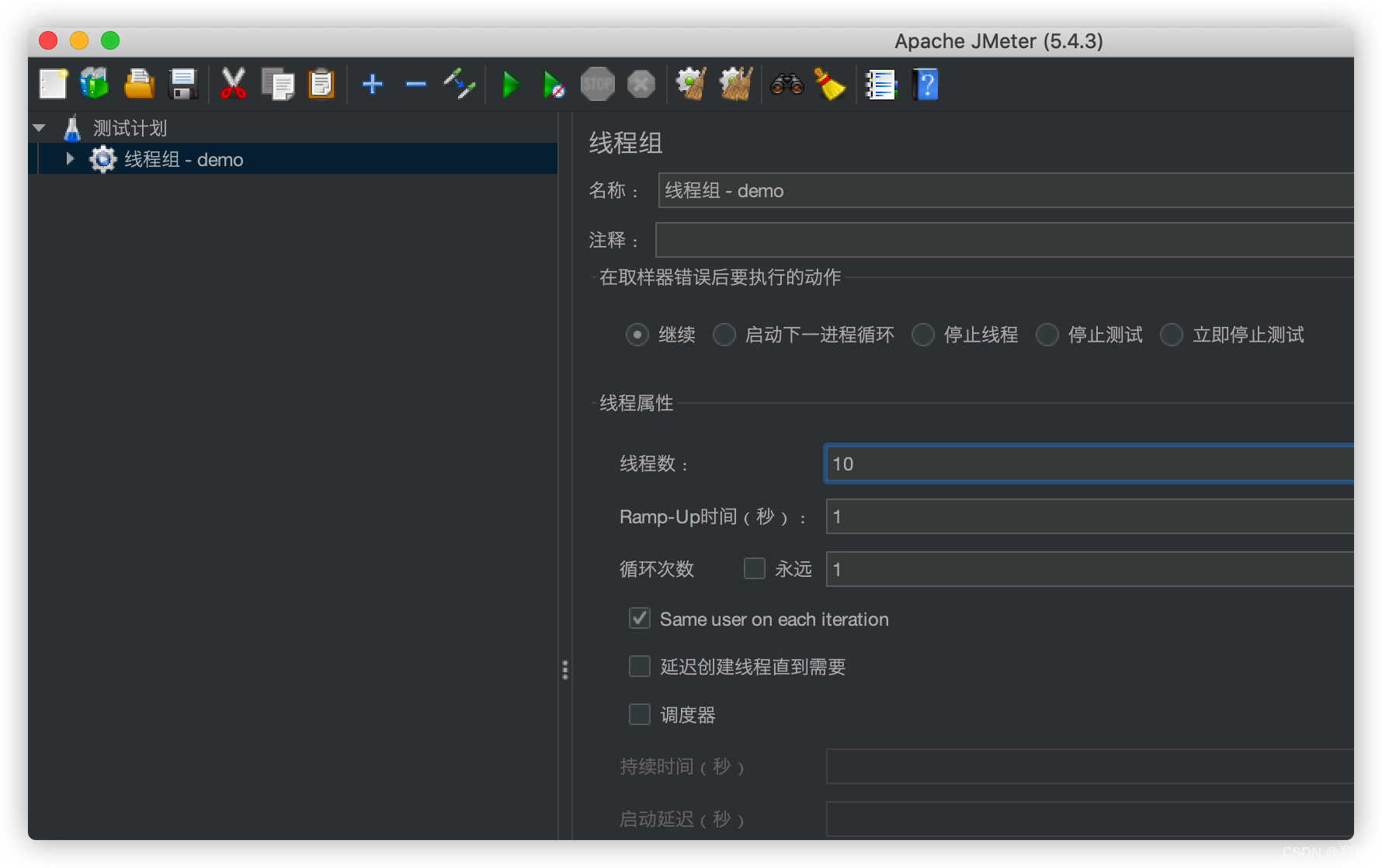Open Search with binoculars icon
The image size is (1382, 868).
pyautogui.click(x=786, y=84)
